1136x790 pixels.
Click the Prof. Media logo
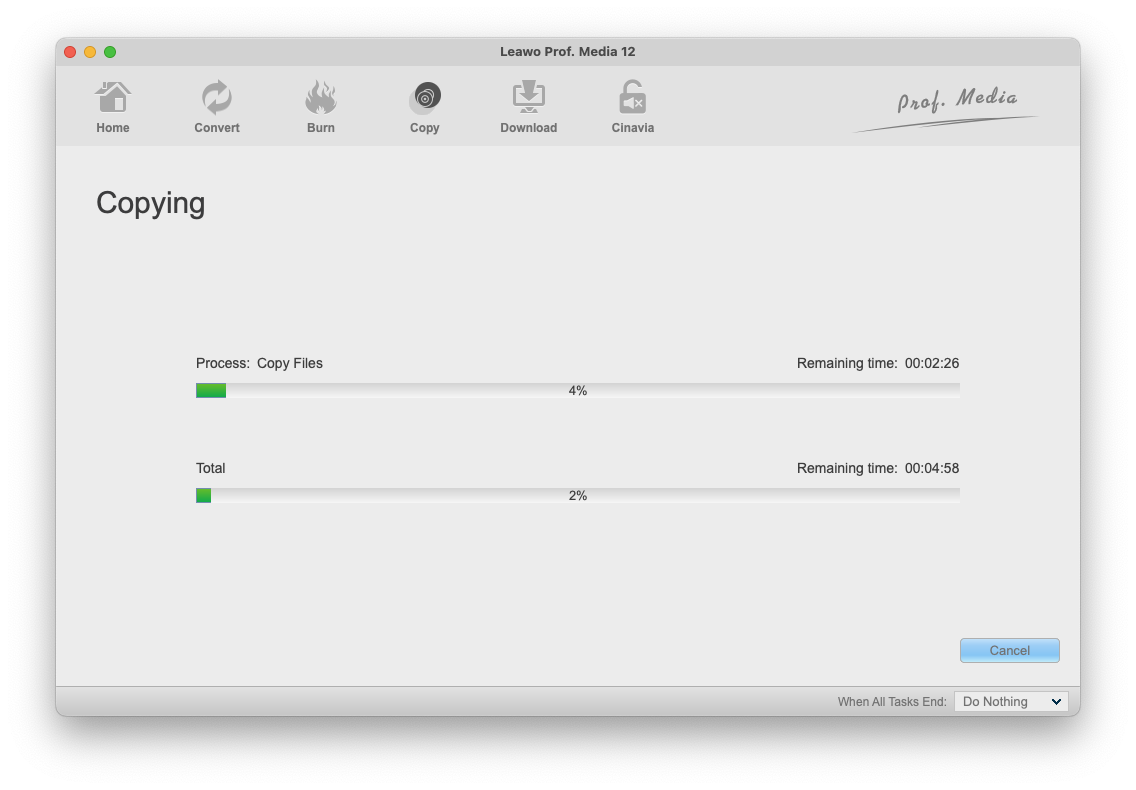(946, 109)
